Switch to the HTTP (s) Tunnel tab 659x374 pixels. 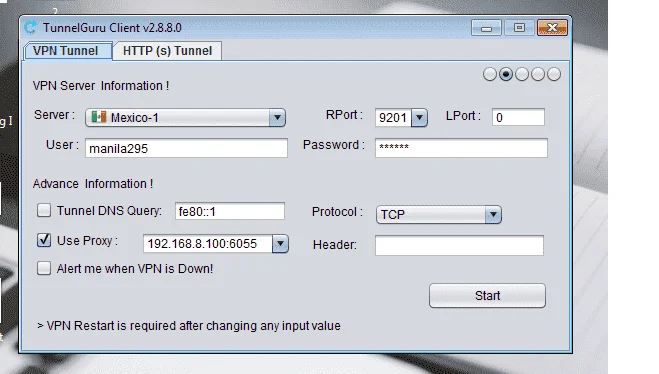coord(167,51)
